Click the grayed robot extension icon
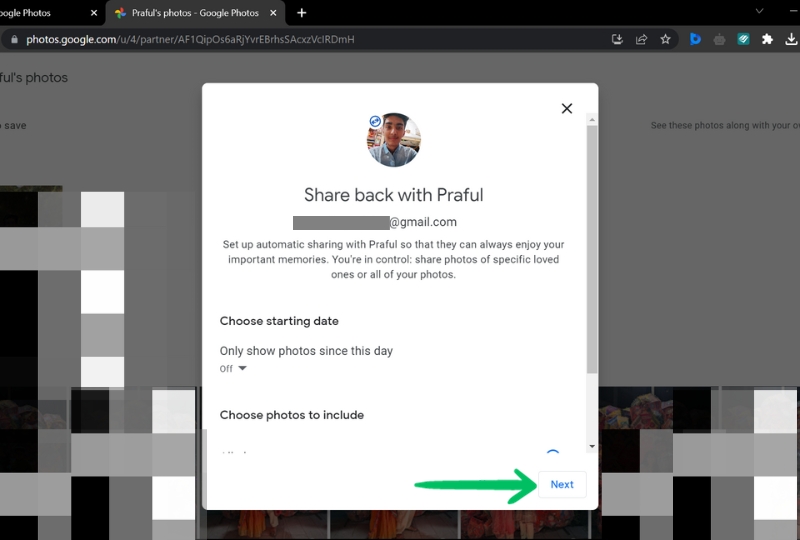800x540 pixels. [719, 39]
